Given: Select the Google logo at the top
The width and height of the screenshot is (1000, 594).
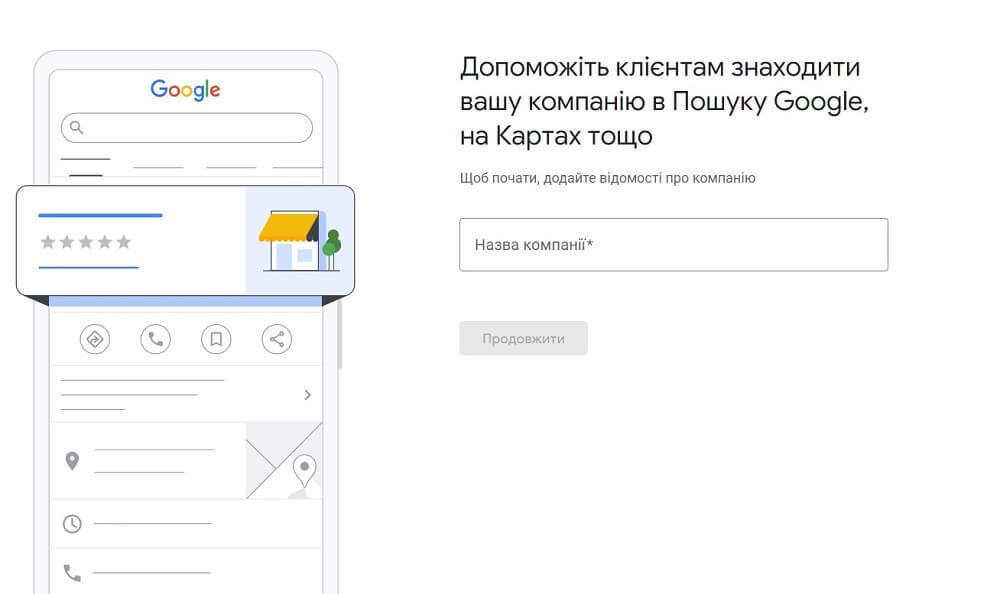Looking at the screenshot, I should click(184, 89).
